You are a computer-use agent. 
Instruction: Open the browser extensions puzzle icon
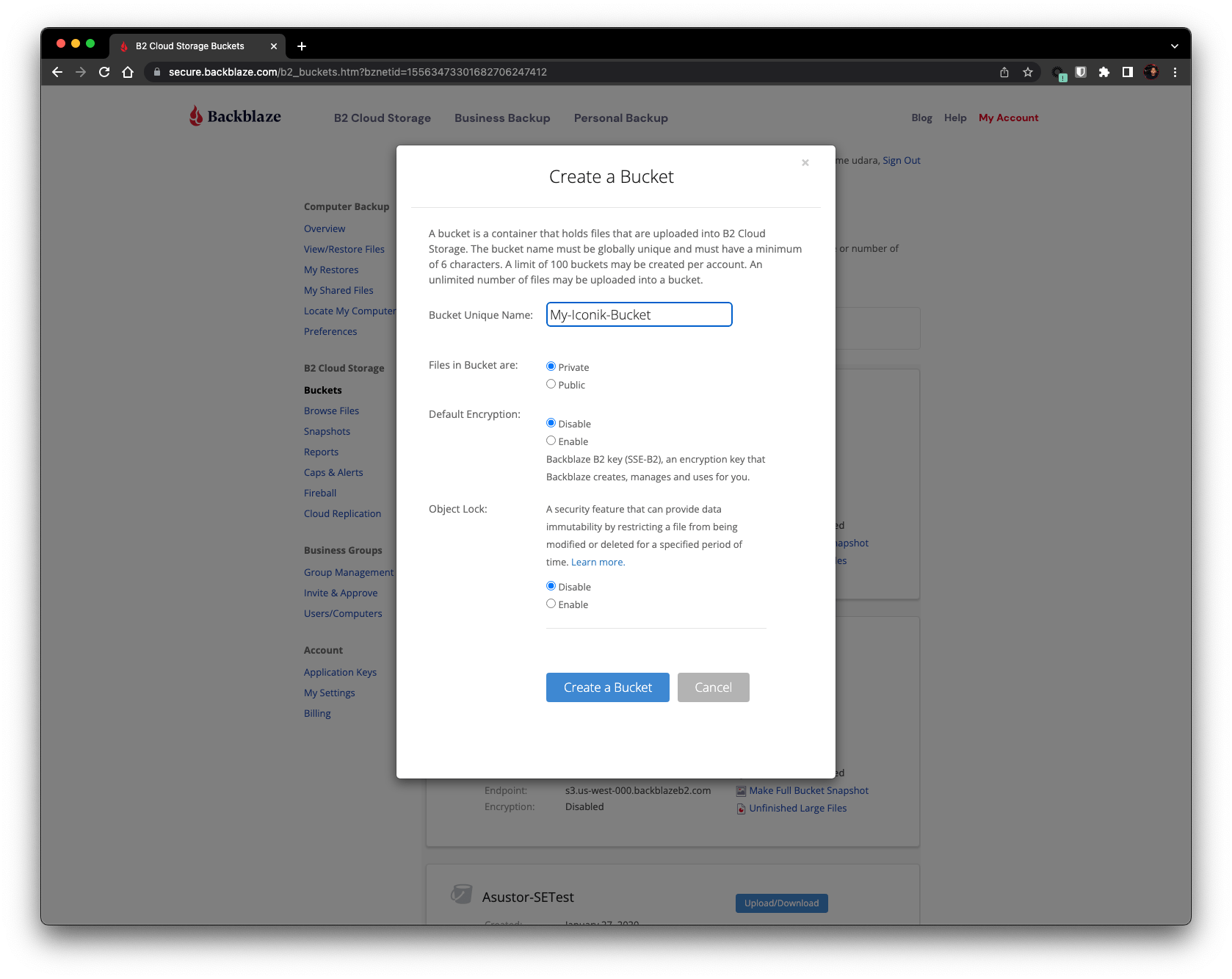(1104, 72)
